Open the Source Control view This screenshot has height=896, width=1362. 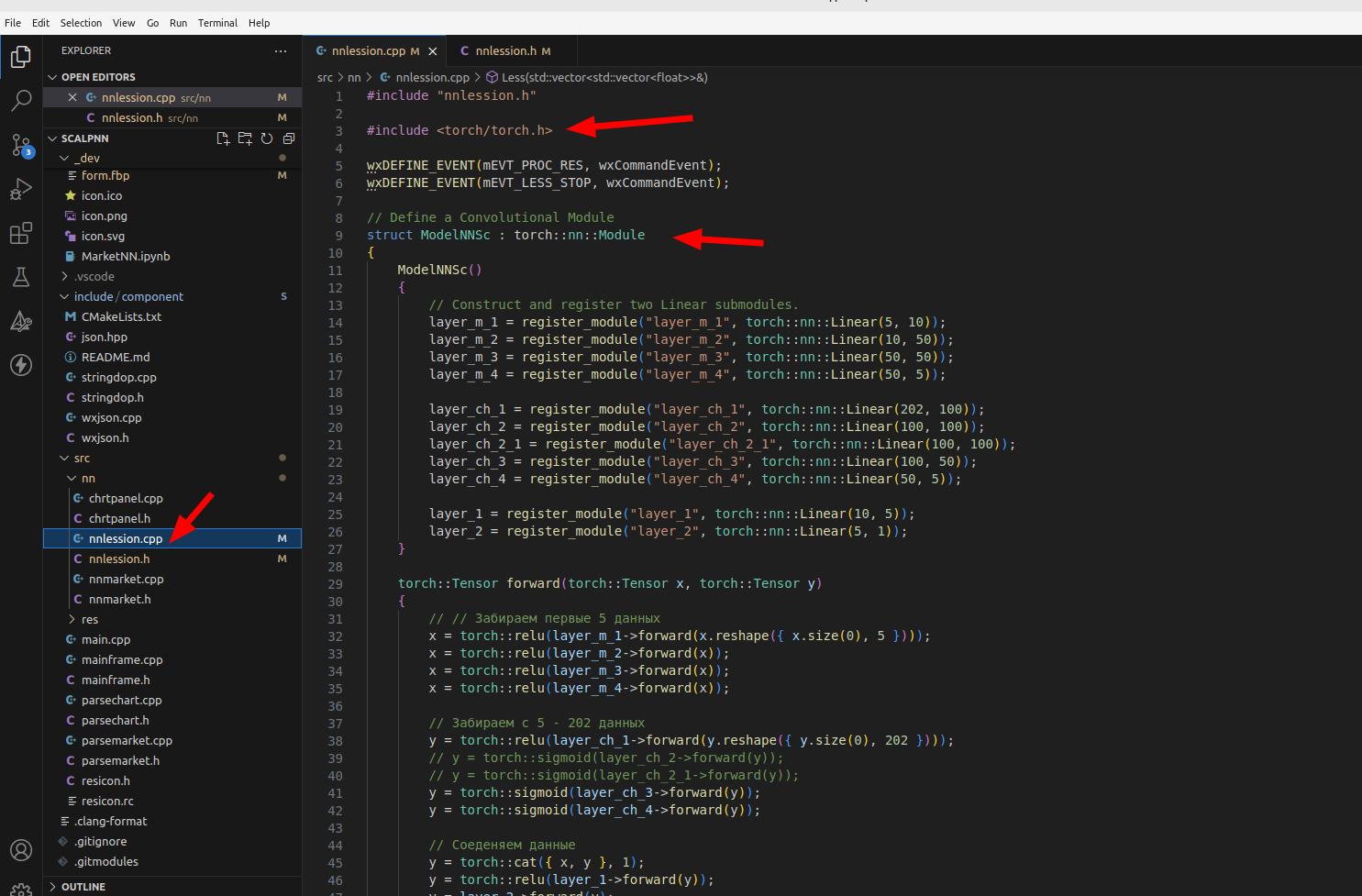point(20,145)
